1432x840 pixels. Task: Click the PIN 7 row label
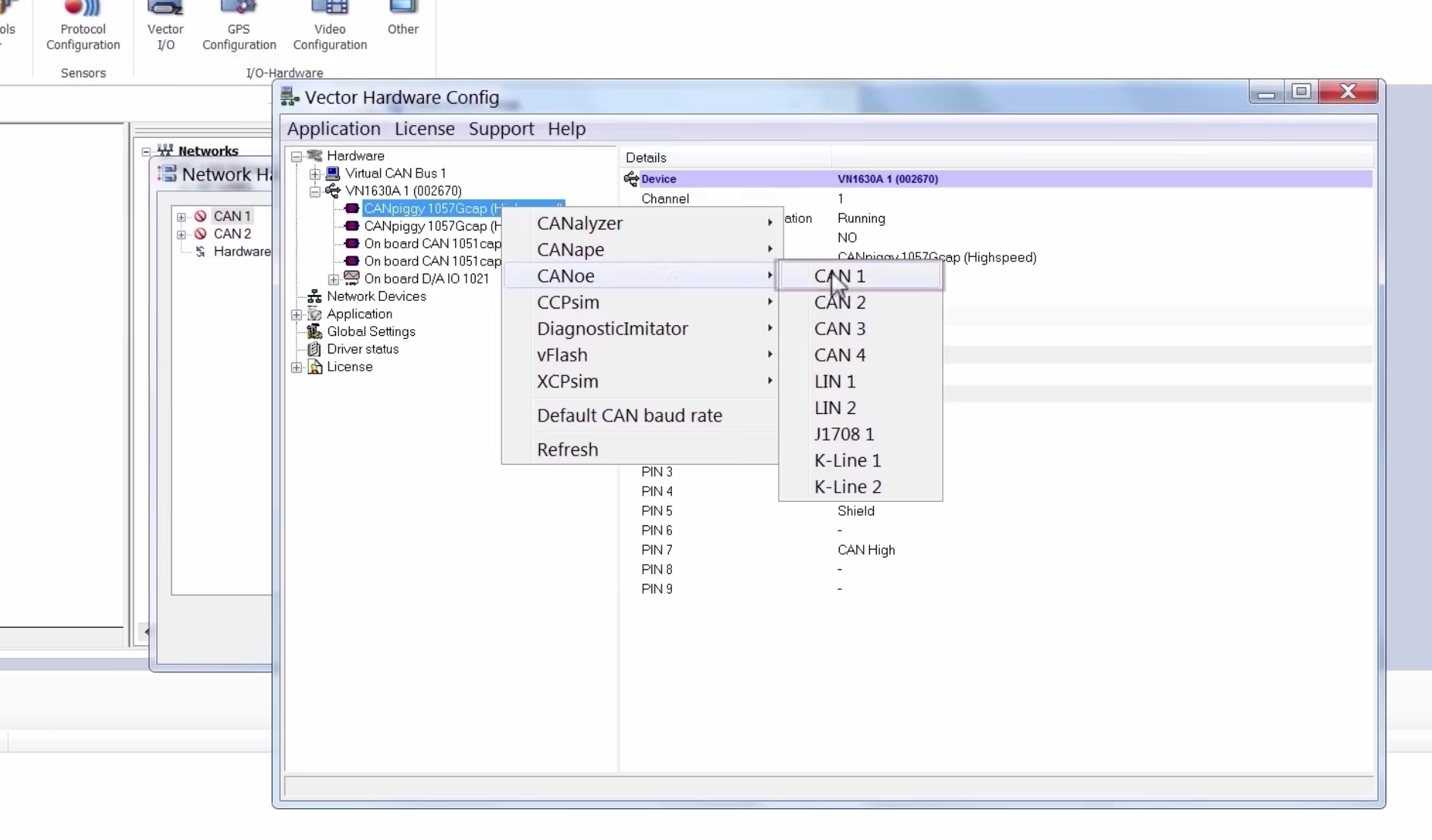click(657, 550)
